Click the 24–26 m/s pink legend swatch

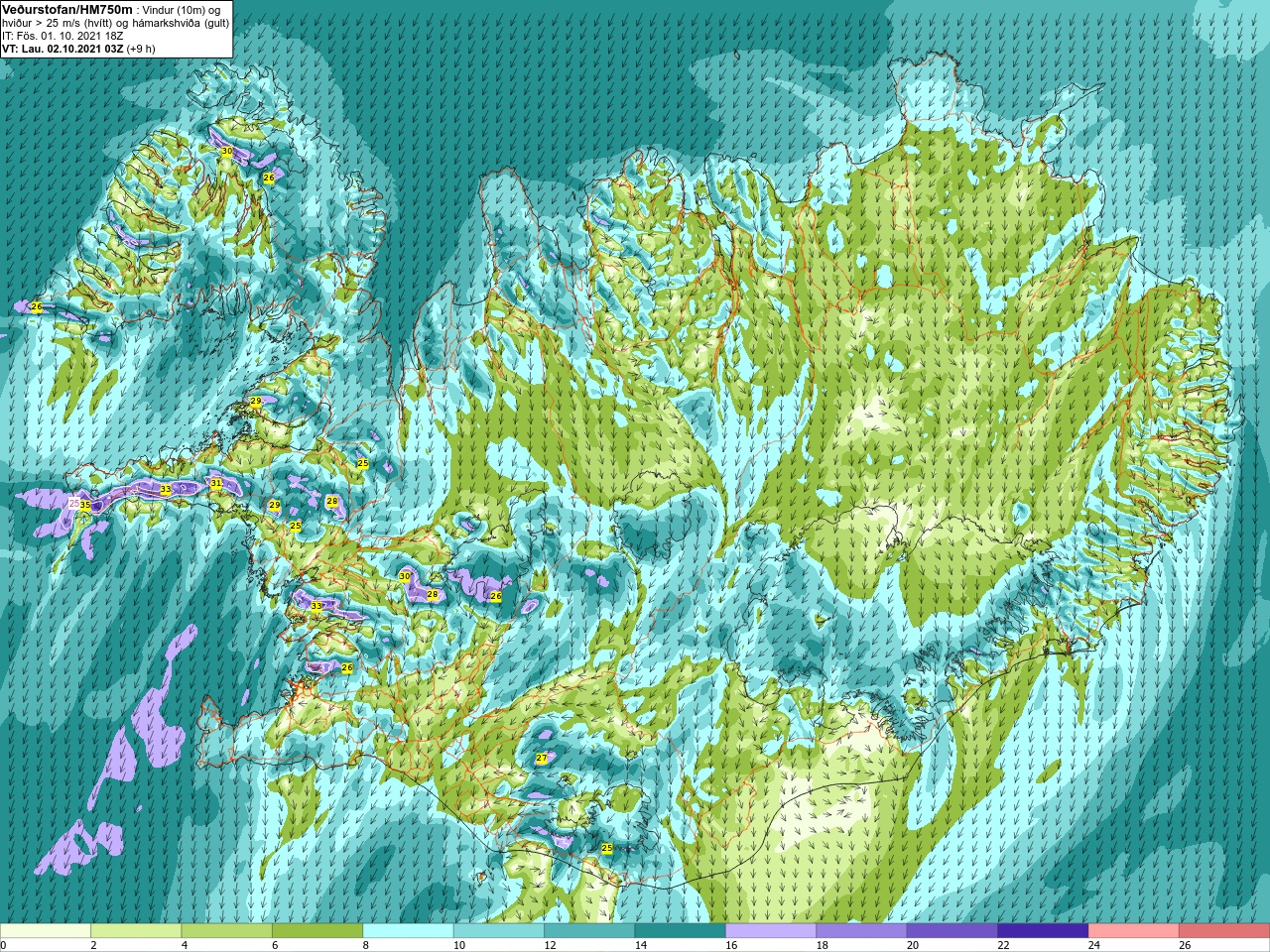pyautogui.click(x=1135, y=931)
